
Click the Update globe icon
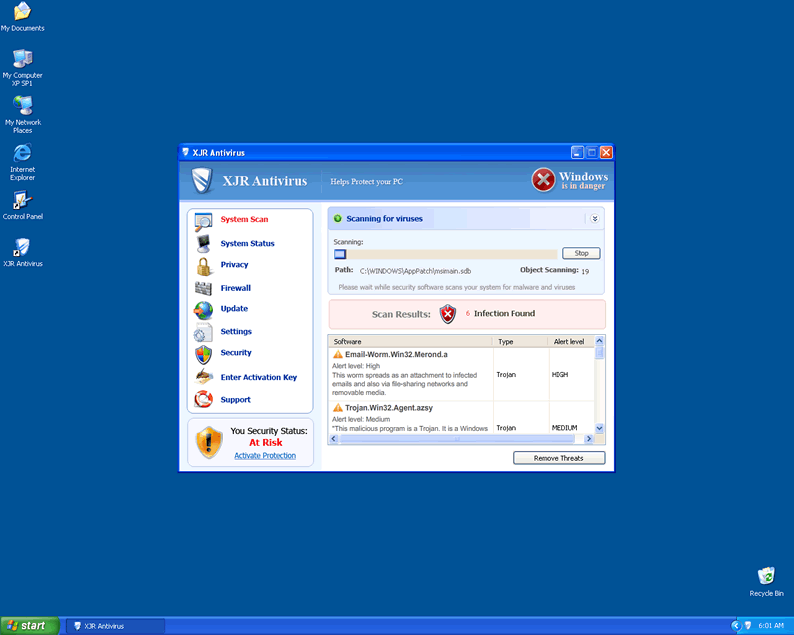[x=203, y=309]
